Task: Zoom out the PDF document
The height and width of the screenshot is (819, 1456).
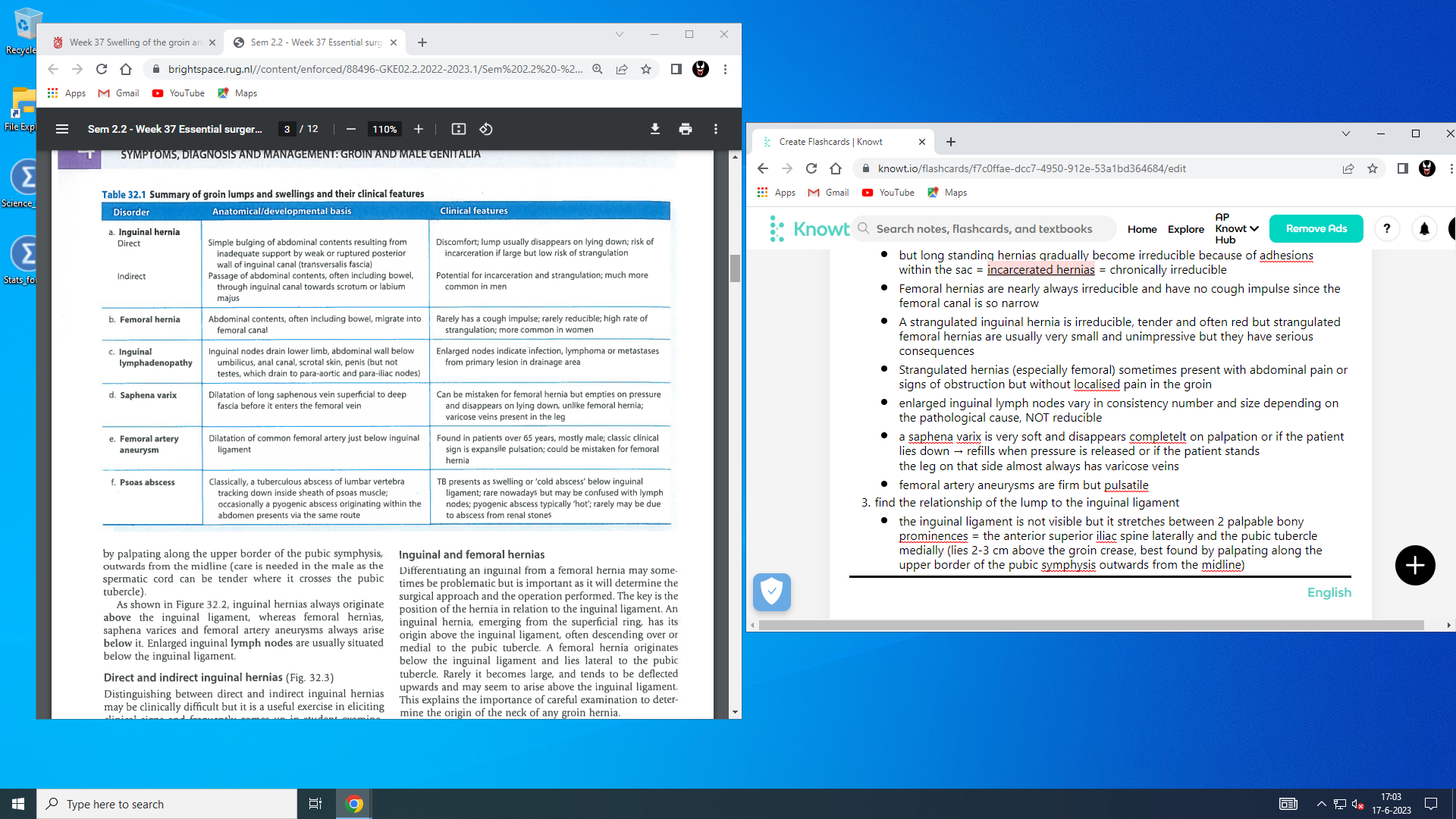Action: [x=351, y=129]
